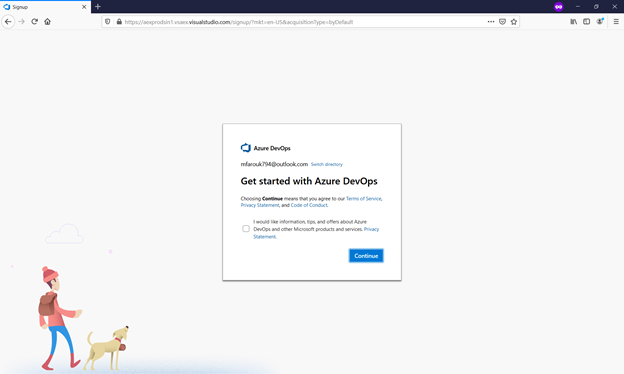The height and width of the screenshot is (374, 624).
Task: Open the Firefox account icon
Action: [600, 21]
